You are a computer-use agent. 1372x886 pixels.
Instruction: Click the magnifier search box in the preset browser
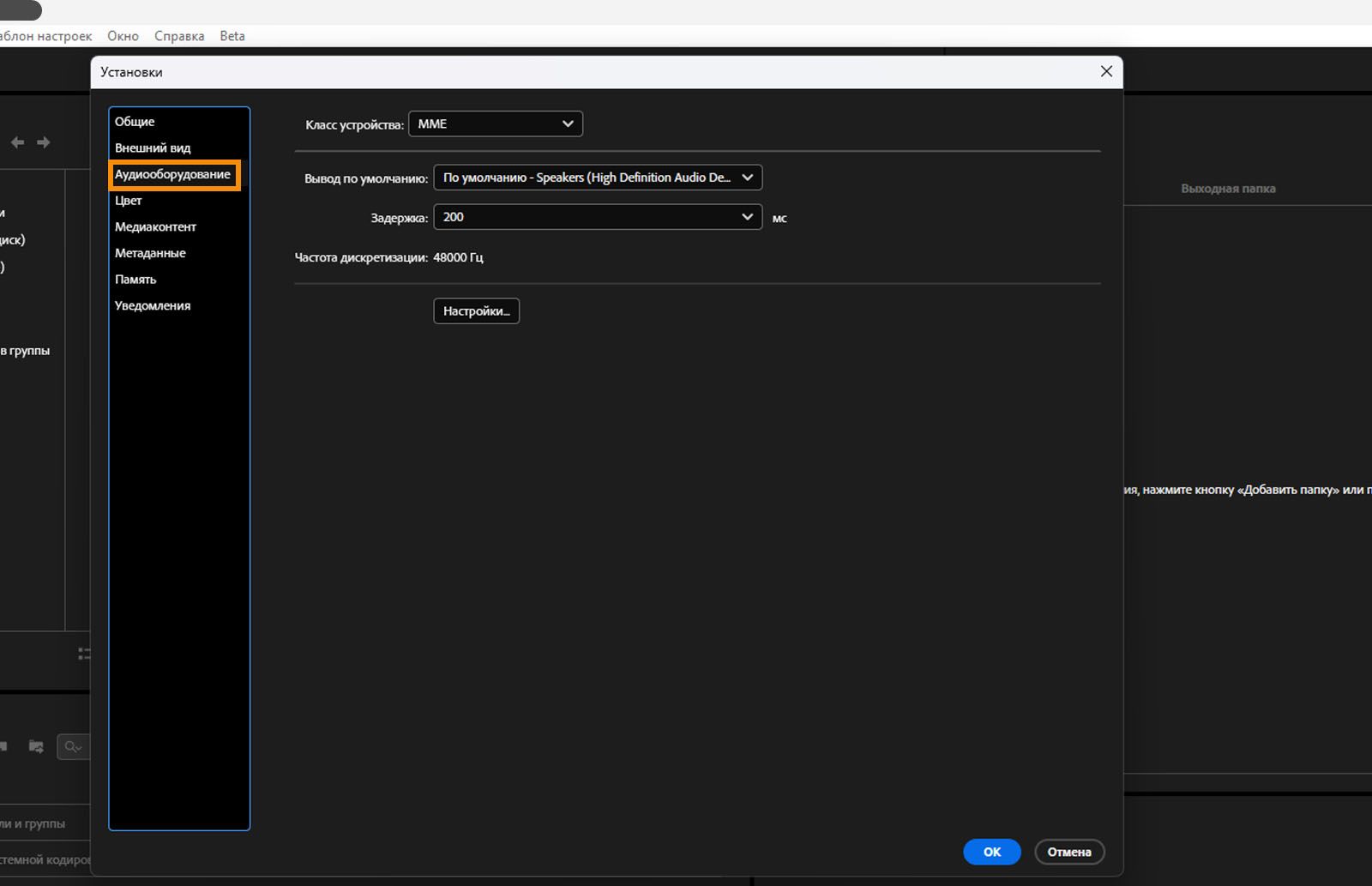[74, 747]
